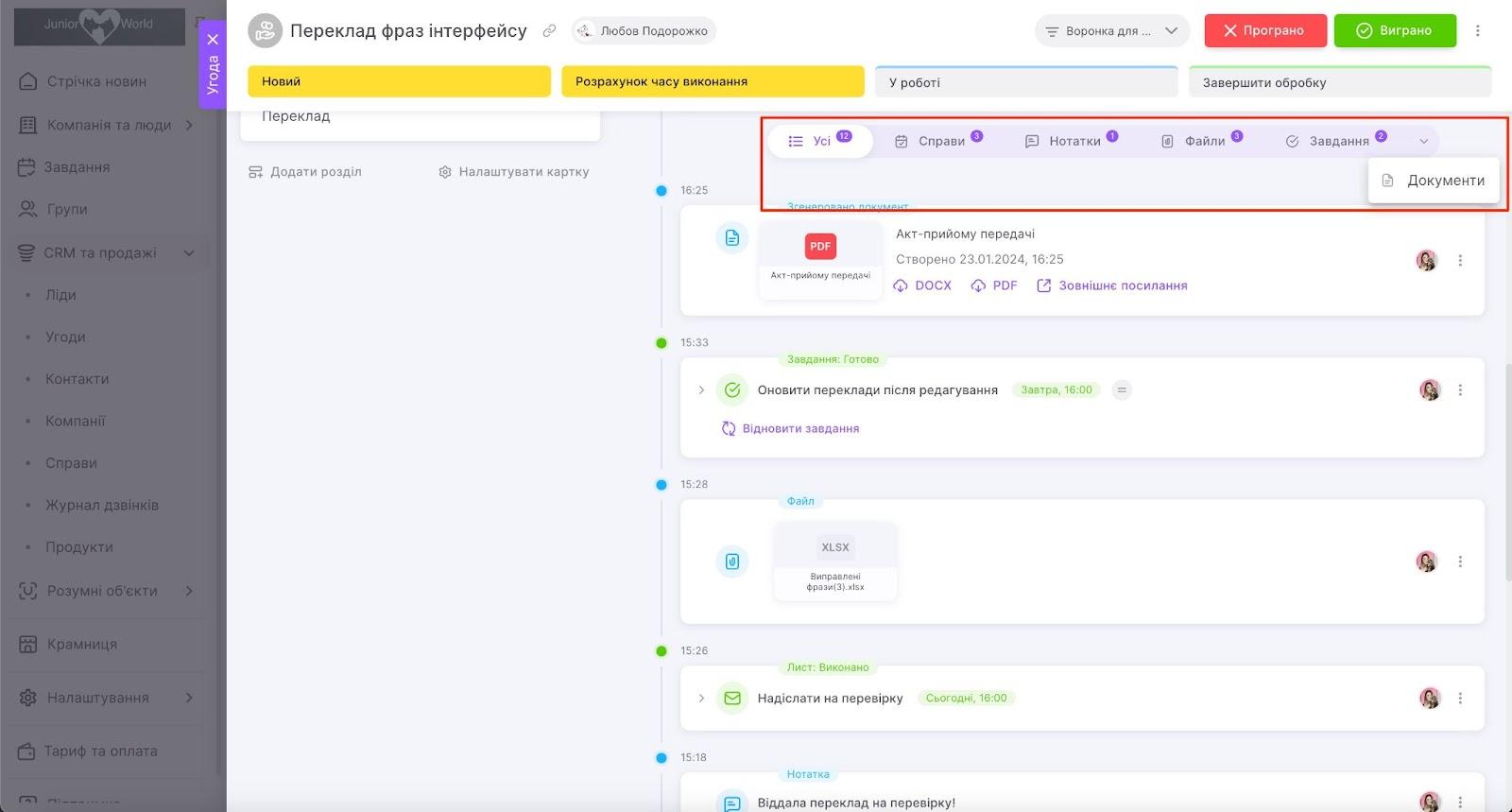Click the green check icon of Оновити переклади
This screenshot has height=812, width=1512.
(x=732, y=389)
